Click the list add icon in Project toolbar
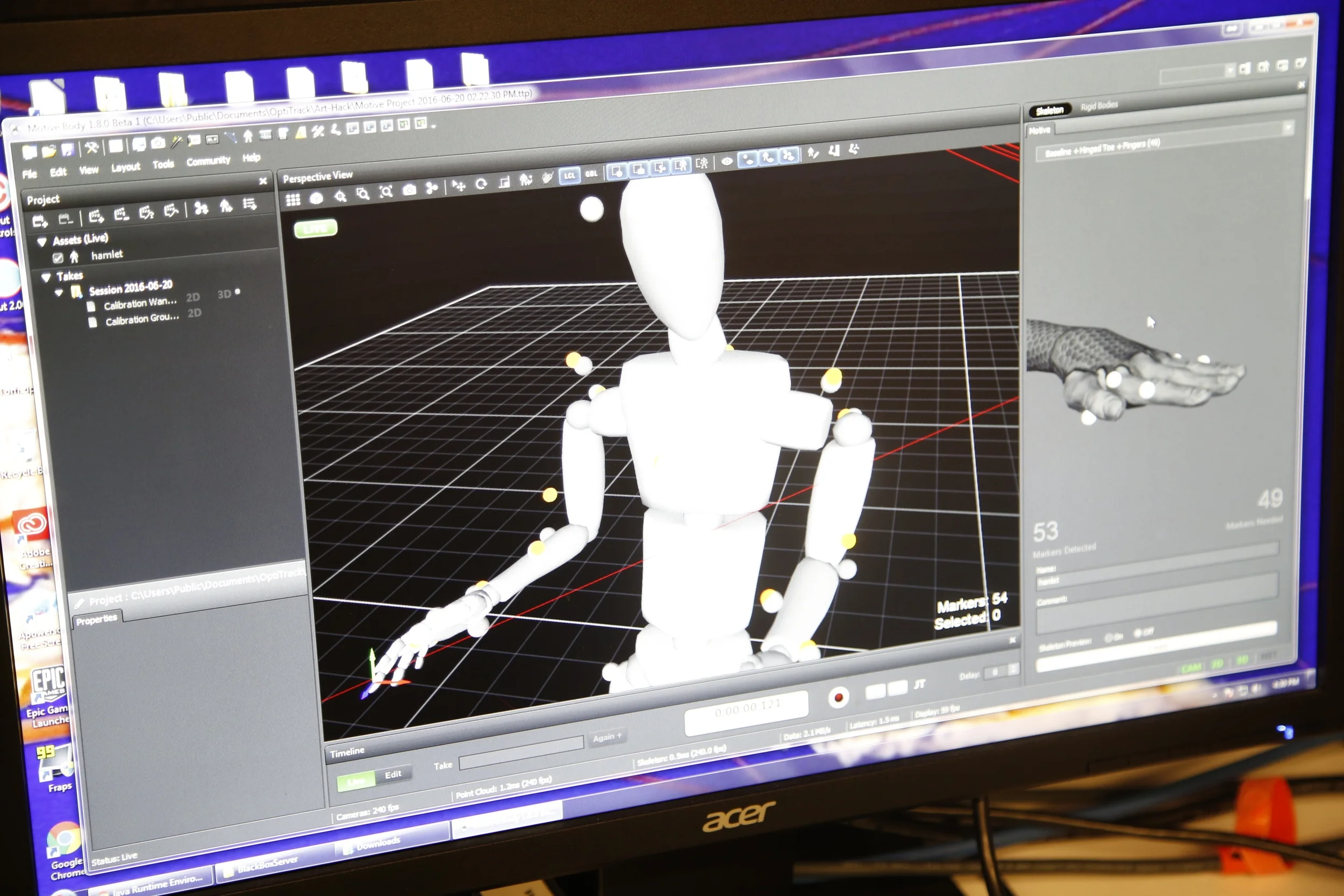This screenshot has width=1344, height=896. click(x=249, y=204)
